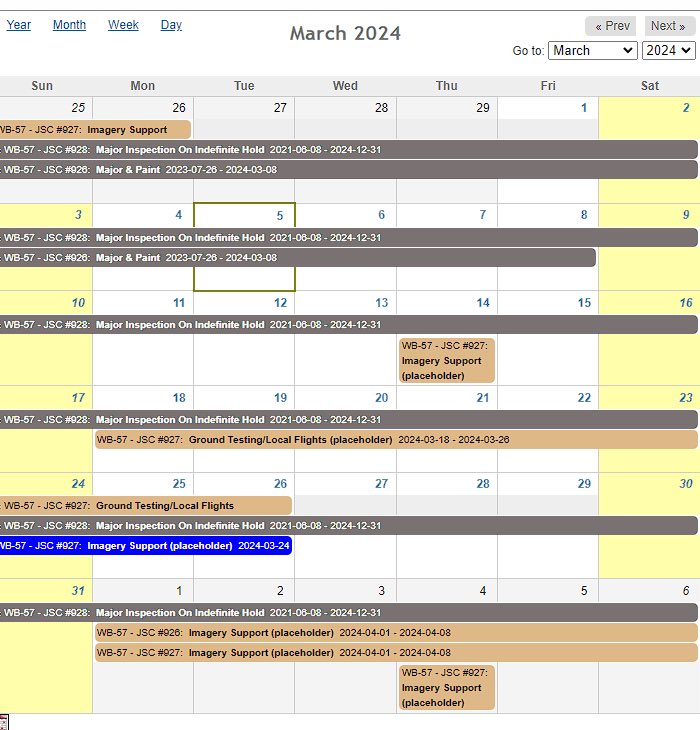This screenshot has width=700, height=730.
Task: Open the blue Imagery Support 2024-03-24 event
Action: [146, 546]
